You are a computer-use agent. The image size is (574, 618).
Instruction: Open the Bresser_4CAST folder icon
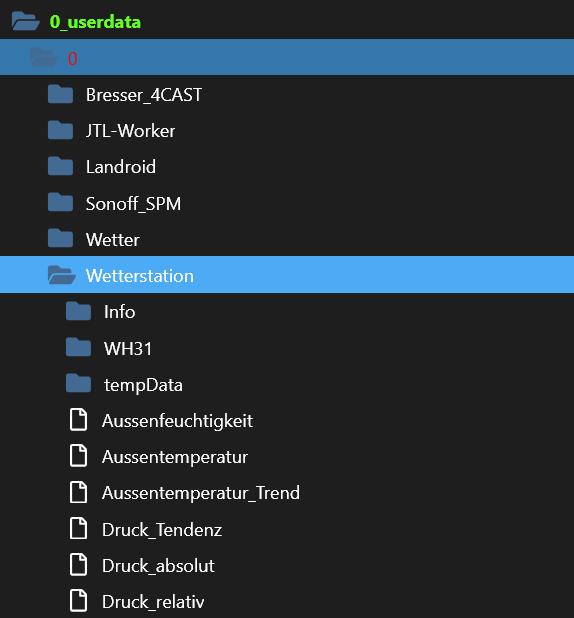tap(60, 94)
